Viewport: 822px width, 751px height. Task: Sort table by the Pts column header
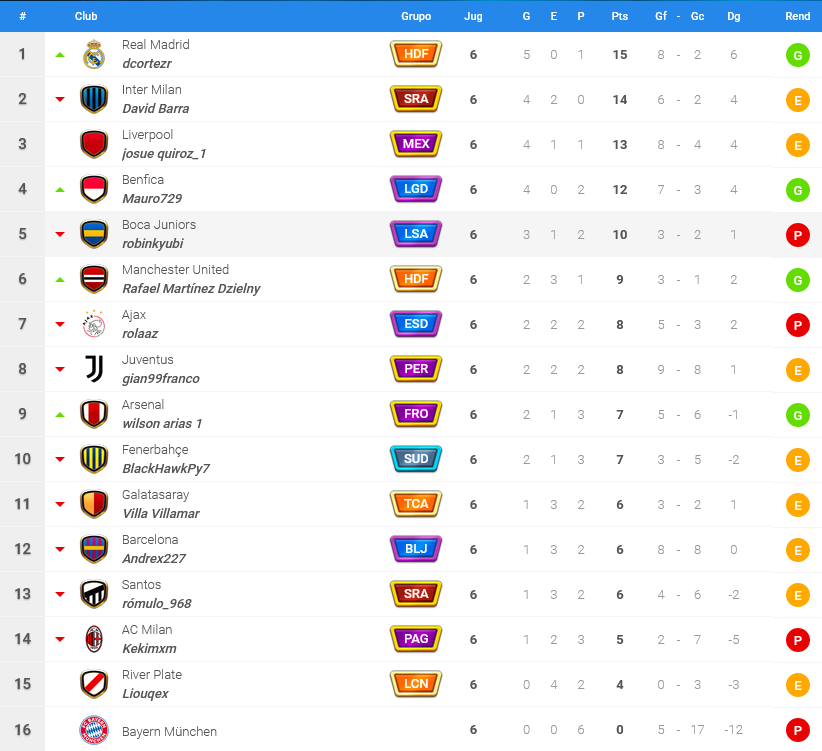click(x=620, y=16)
